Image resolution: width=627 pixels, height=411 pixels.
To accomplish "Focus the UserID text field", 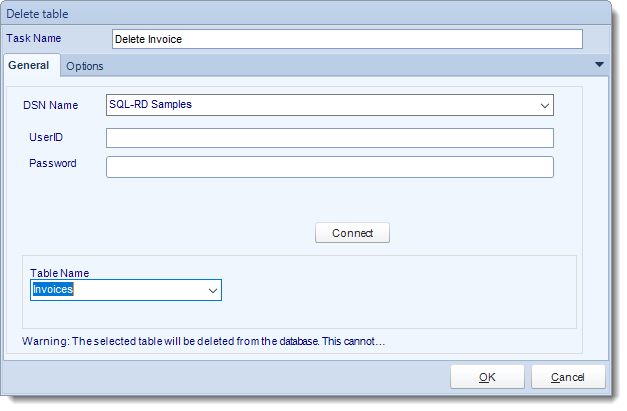I will (x=330, y=138).
